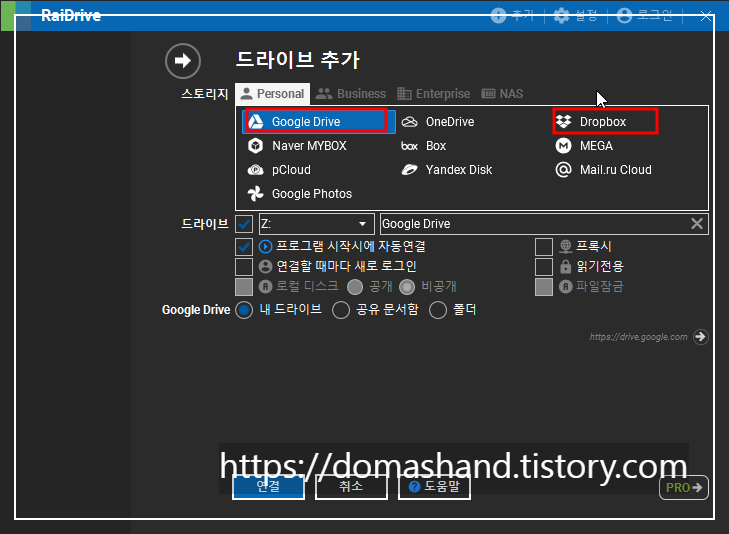
Task: Select 내 드라이브 radio button
Action: [x=245, y=310]
